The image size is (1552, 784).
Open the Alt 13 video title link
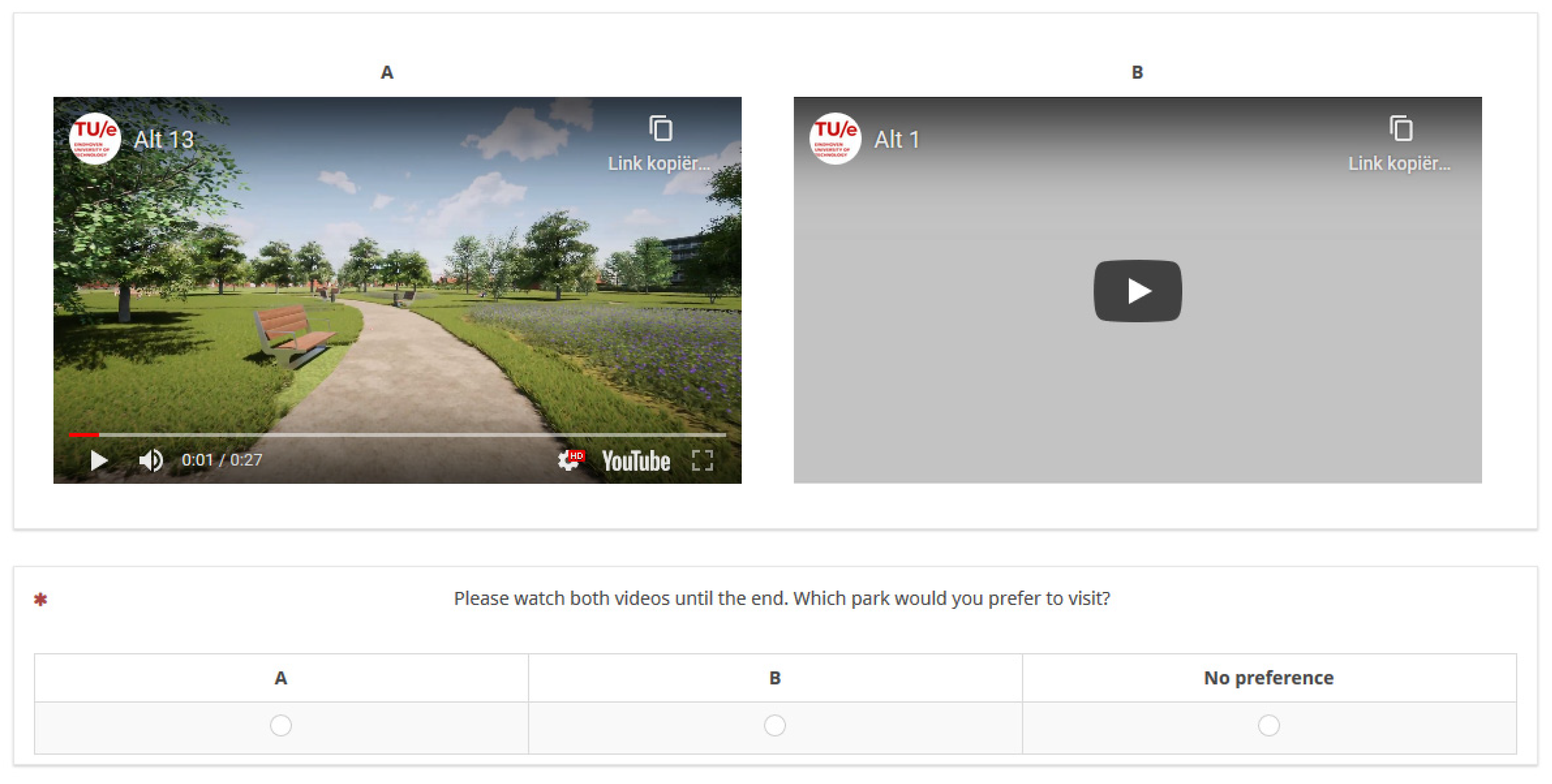tap(164, 140)
